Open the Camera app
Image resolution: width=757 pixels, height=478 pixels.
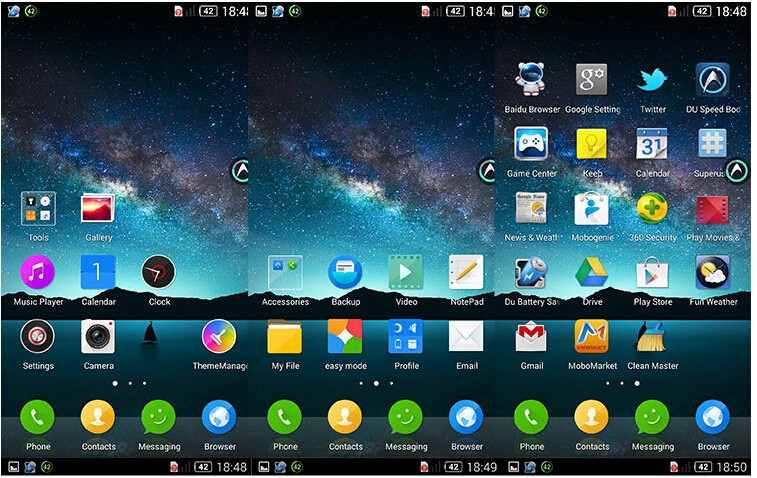click(x=98, y=337)
